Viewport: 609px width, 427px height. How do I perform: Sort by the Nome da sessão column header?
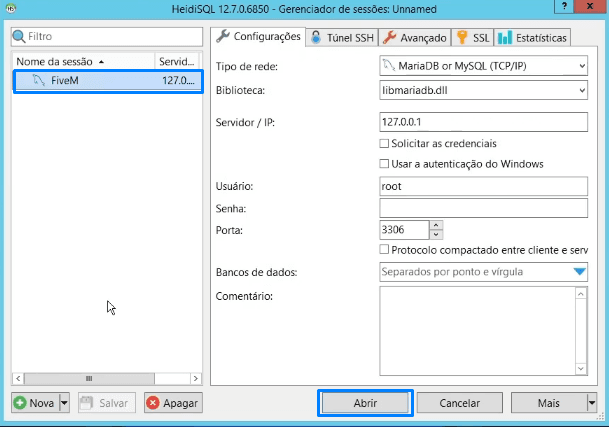click(83, 61)
